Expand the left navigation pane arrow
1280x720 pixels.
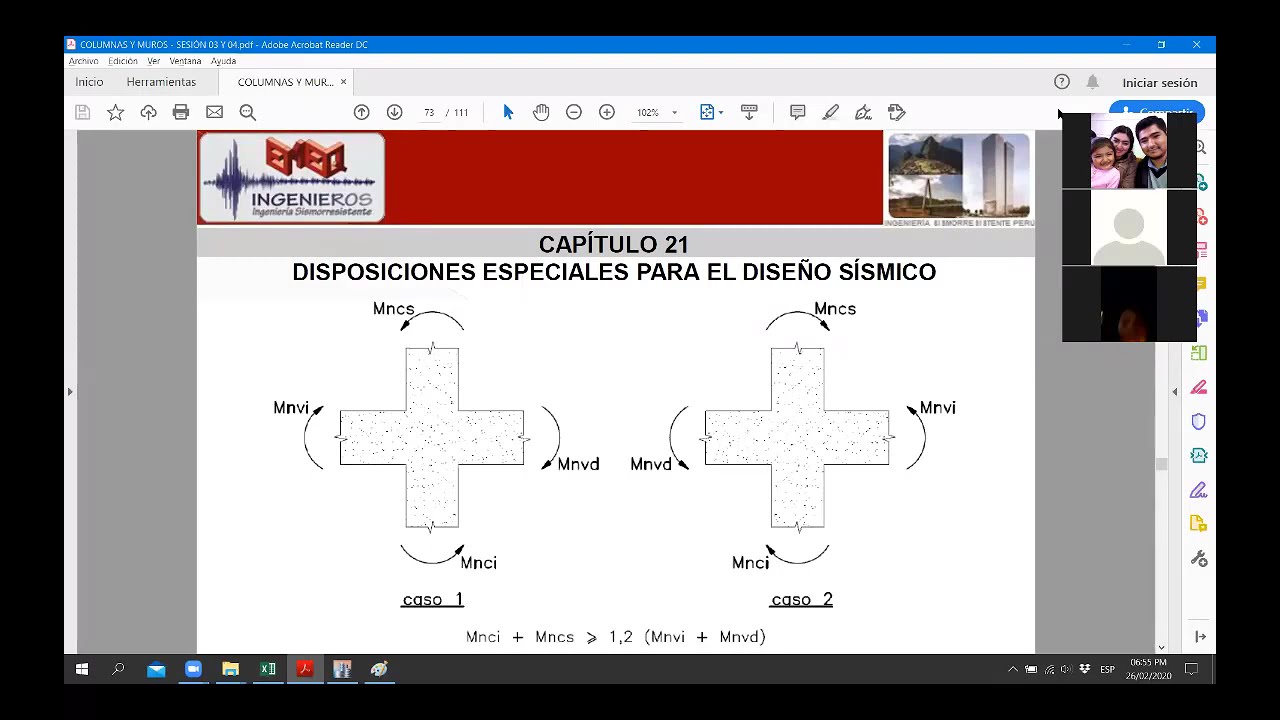[x=70, y=391]
